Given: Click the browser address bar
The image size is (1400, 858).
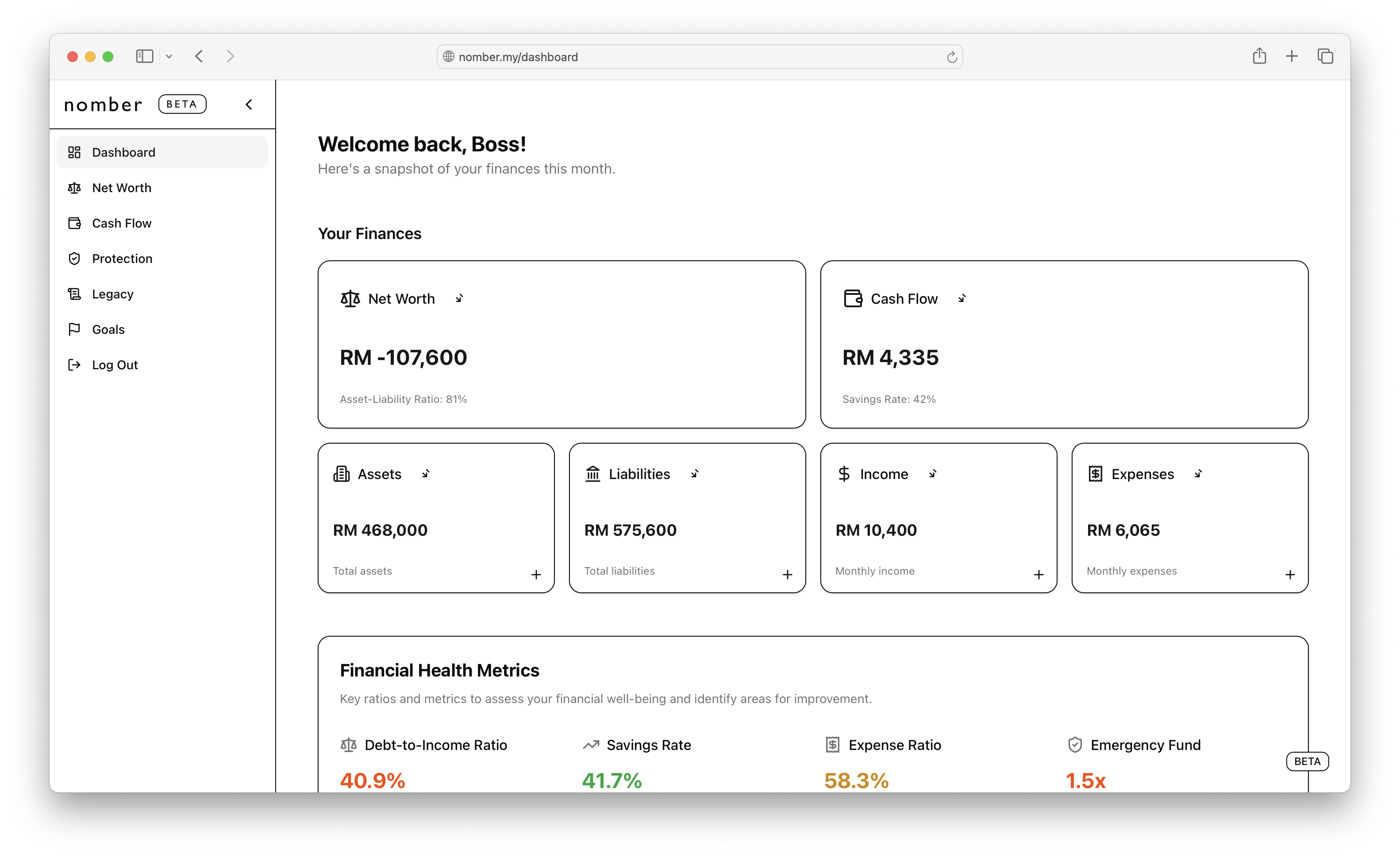Looking at the screenshot, I should coord(699,56).
